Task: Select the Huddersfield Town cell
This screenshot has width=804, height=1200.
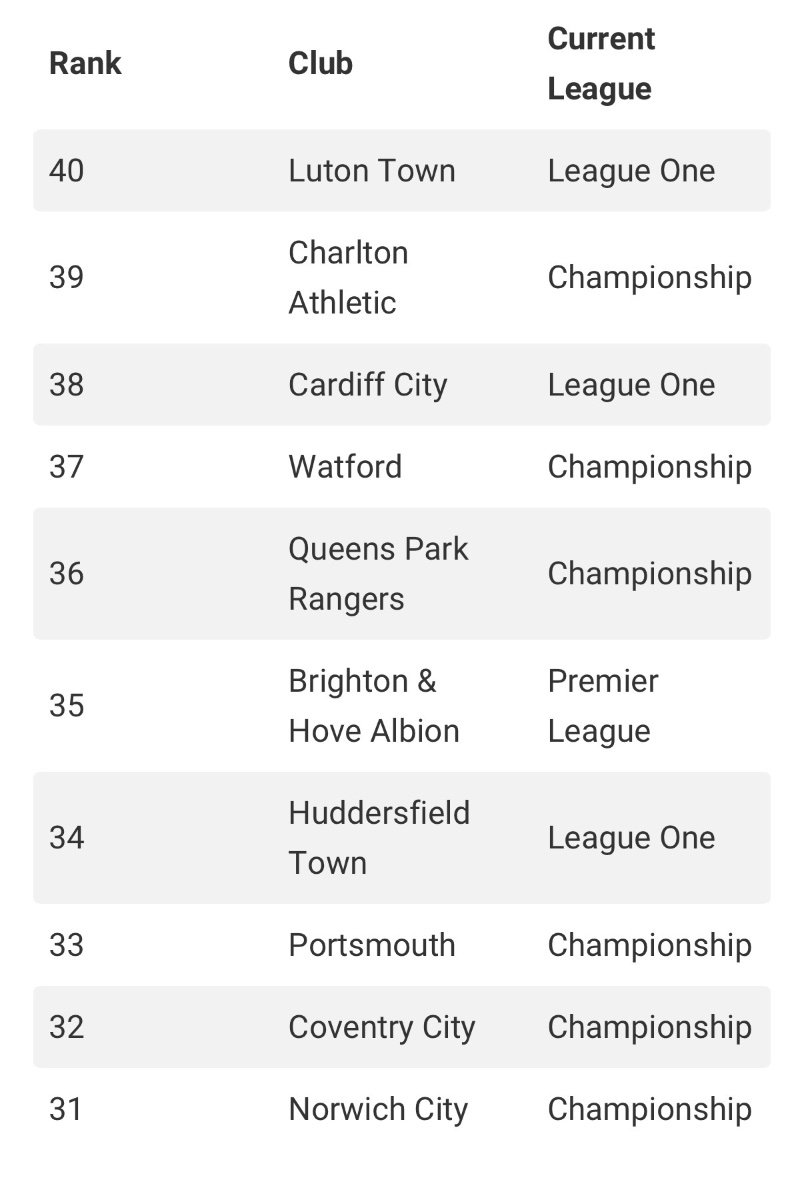Action: (x=379, y=838)
